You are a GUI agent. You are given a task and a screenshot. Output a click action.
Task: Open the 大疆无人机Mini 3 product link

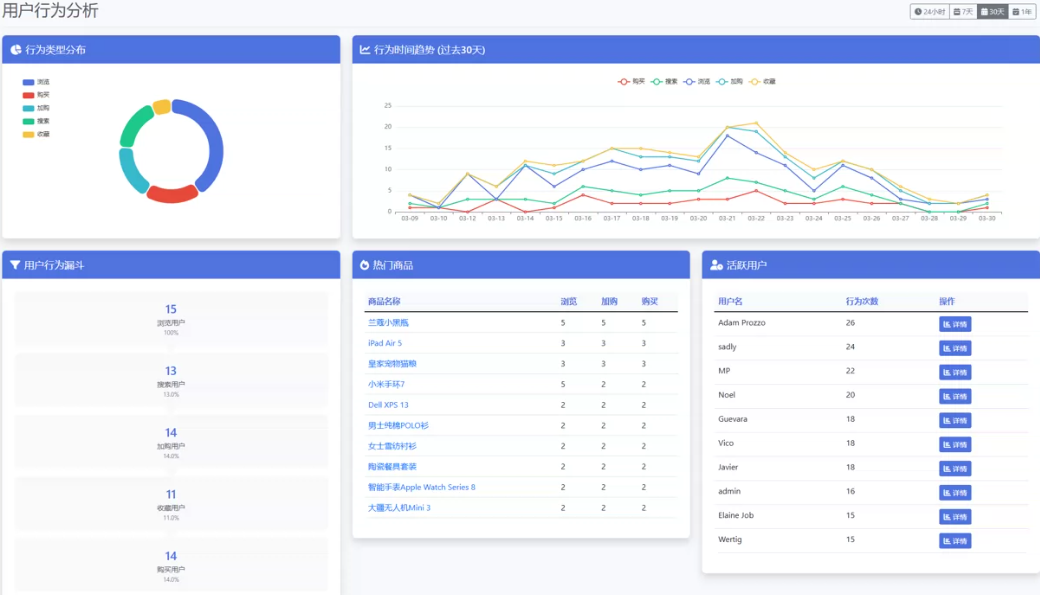point(399,507)
